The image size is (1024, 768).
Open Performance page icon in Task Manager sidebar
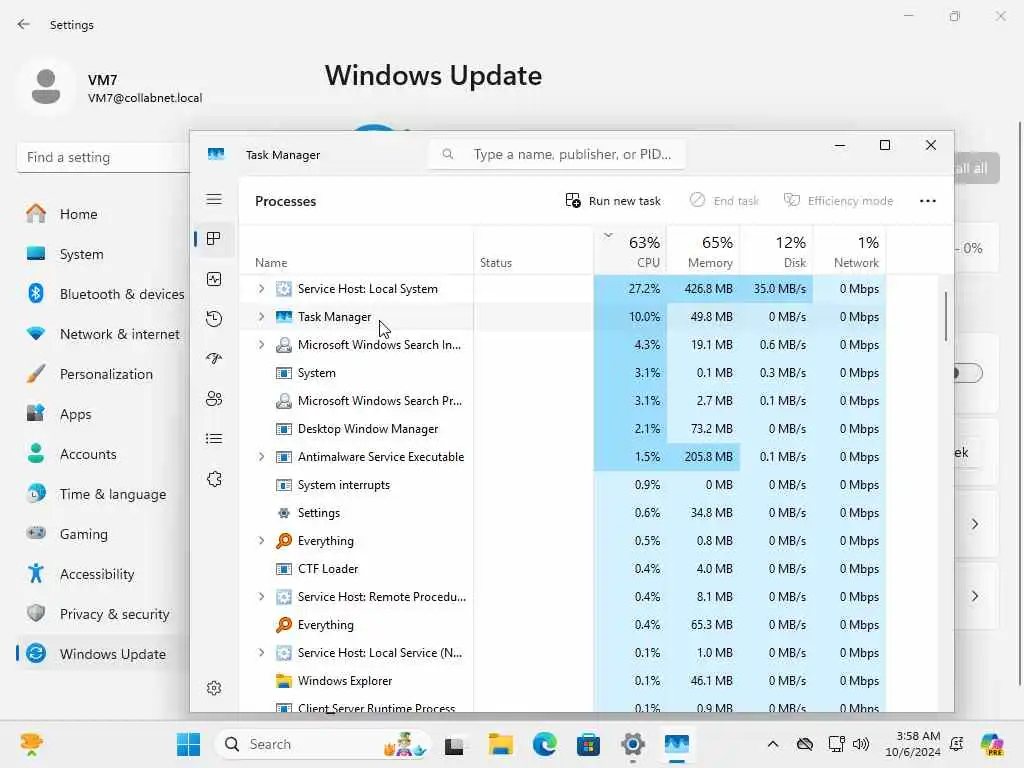214,280
